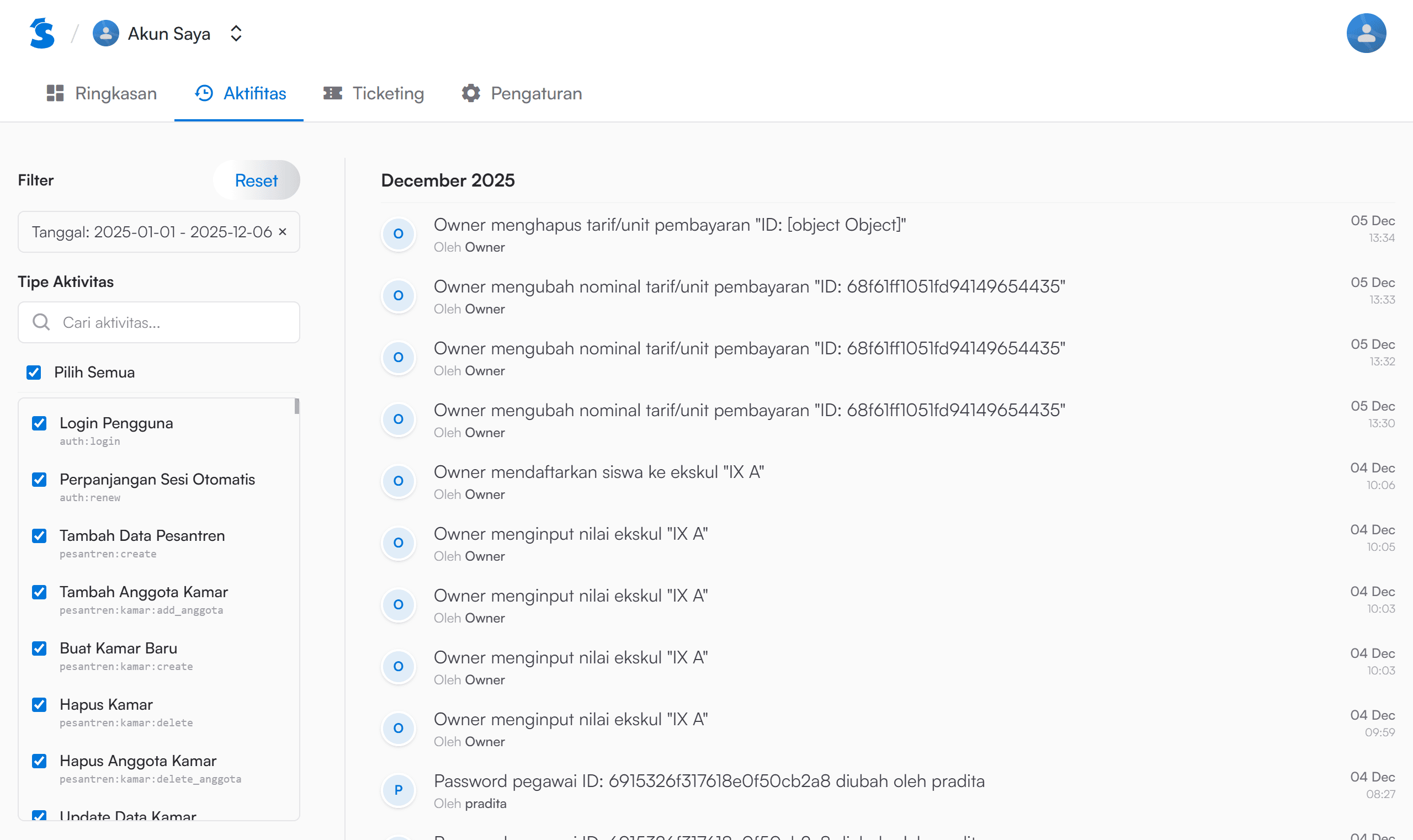Click the Pengaturan gear icon

coord(470,93)
